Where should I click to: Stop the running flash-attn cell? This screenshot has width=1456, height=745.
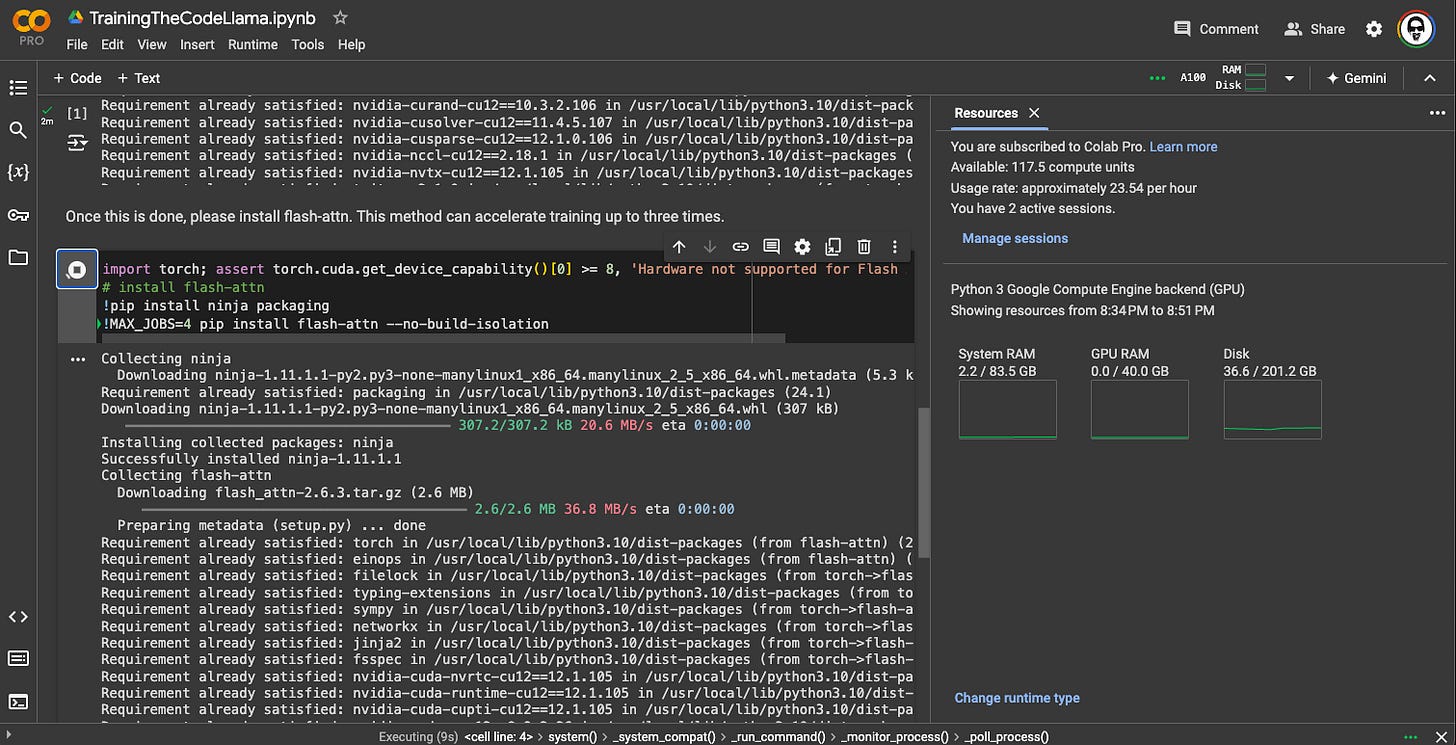pyautogui.click(x=77, y=270)
